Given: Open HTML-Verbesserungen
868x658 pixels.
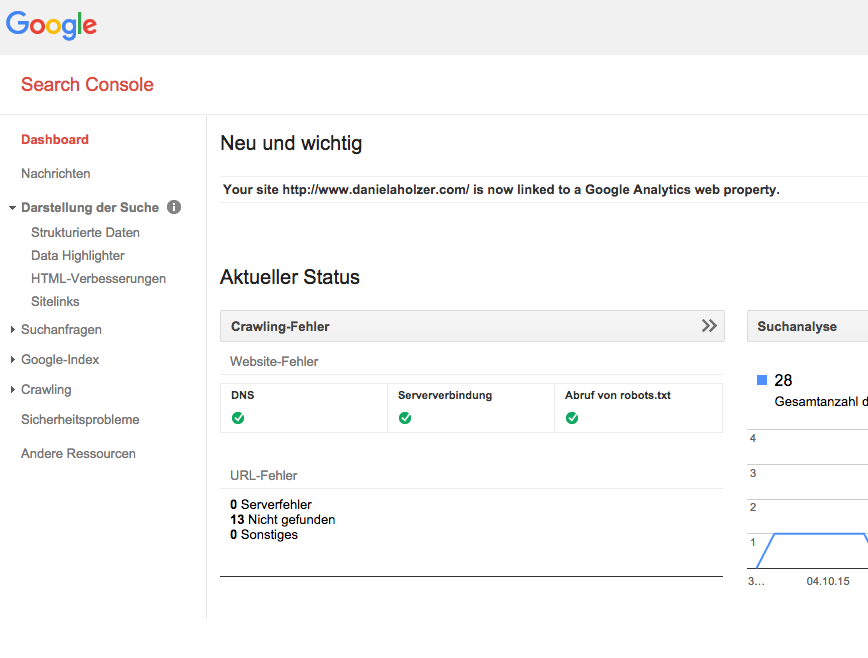Looking at the screenshot, I should (99, 278).
